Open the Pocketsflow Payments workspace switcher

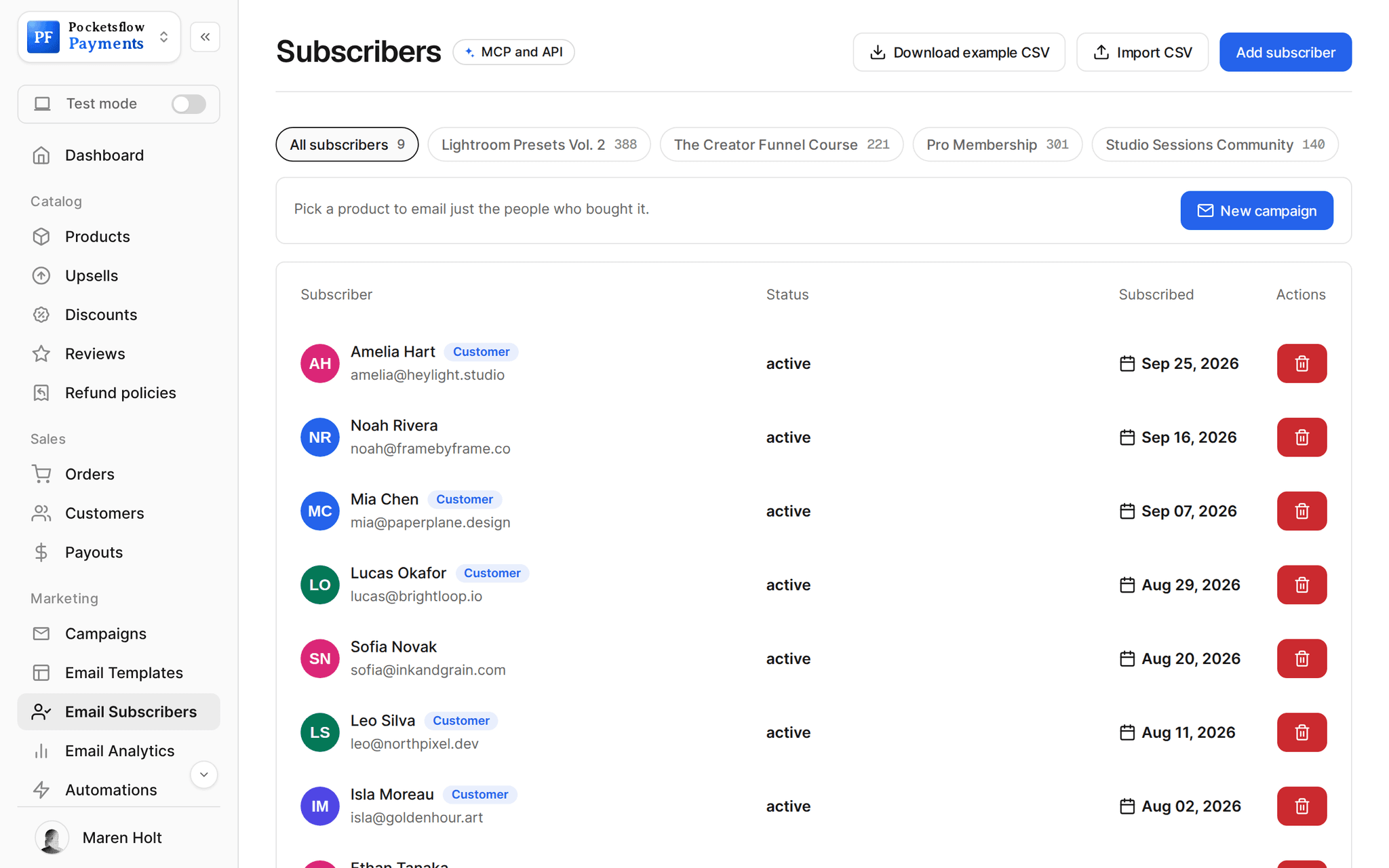point(99,37)
